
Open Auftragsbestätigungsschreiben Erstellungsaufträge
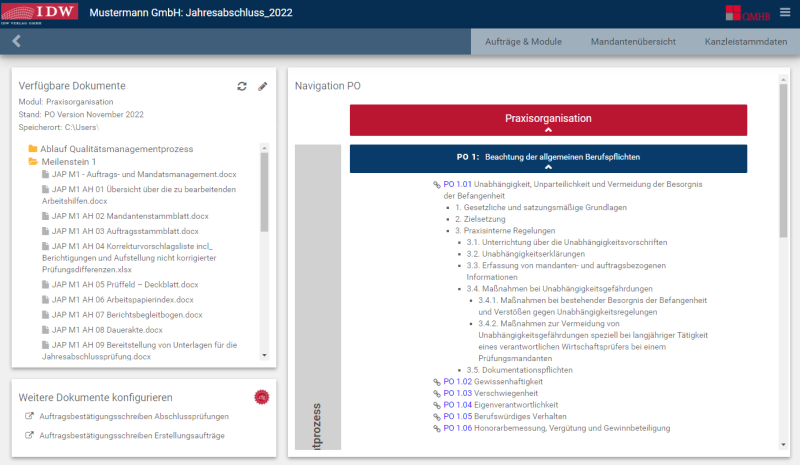(132, 435)
